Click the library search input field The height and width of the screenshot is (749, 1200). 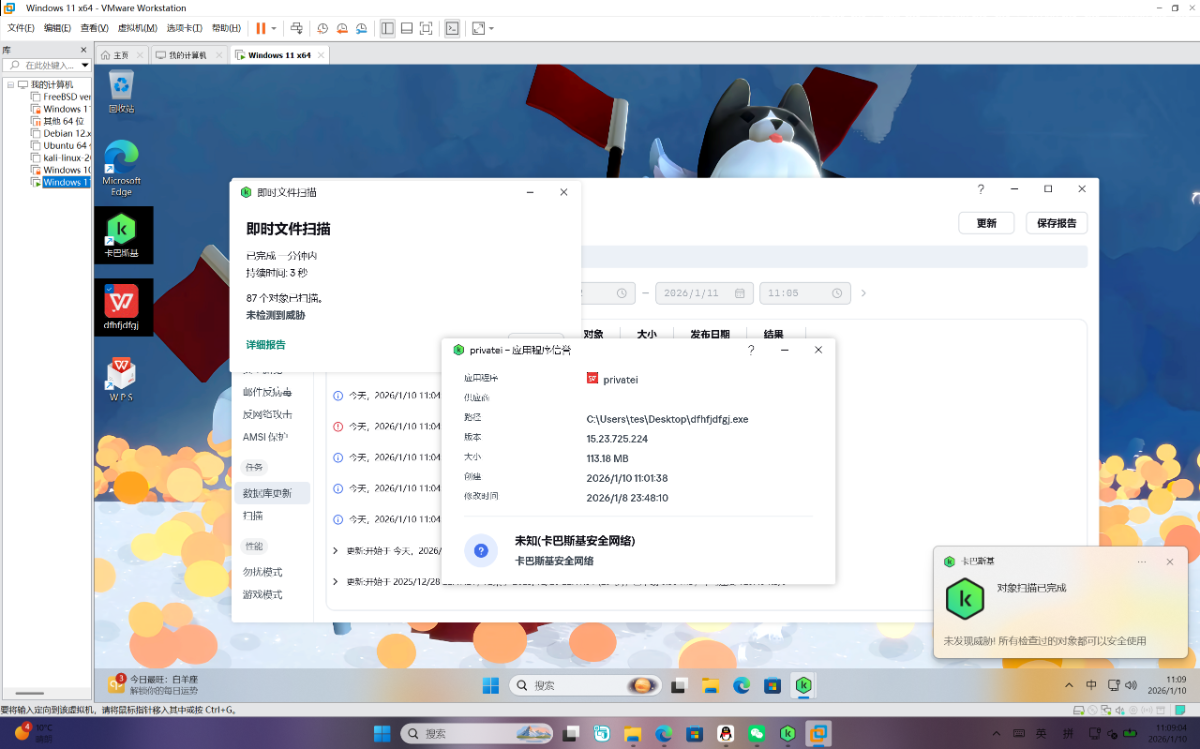pos(42,65)
